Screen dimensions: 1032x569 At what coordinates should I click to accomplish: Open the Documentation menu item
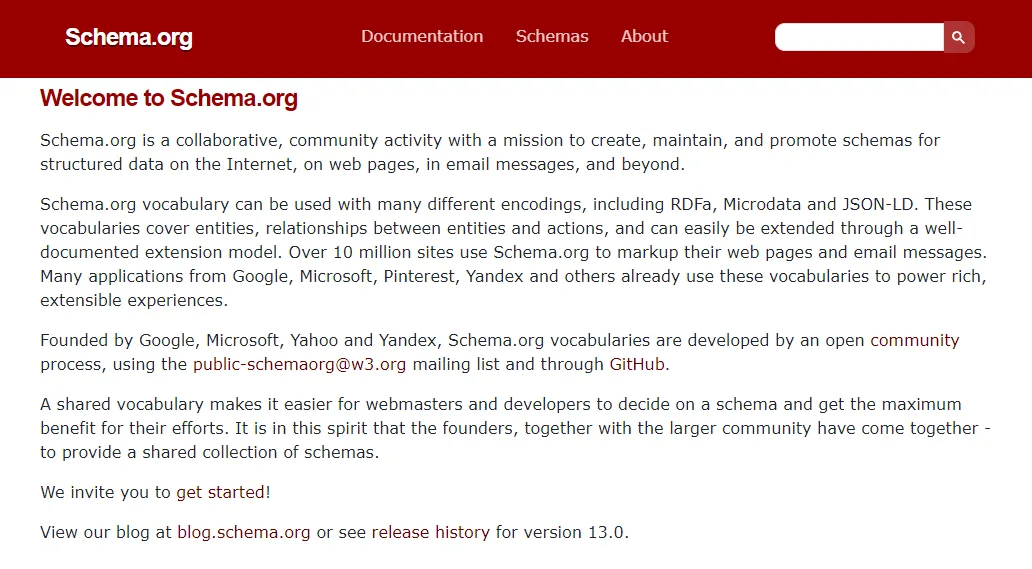pos(422,36)
